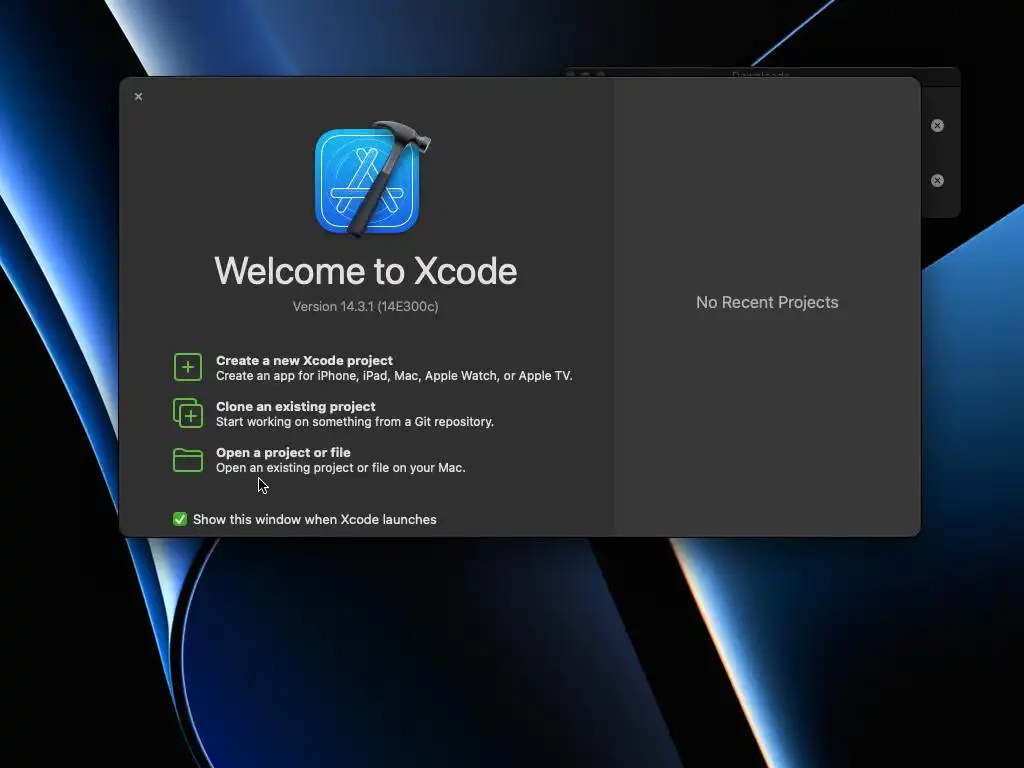Choose "Clone an existing project"
Viewport: 1024px width, 768px height.
point(296,406)
